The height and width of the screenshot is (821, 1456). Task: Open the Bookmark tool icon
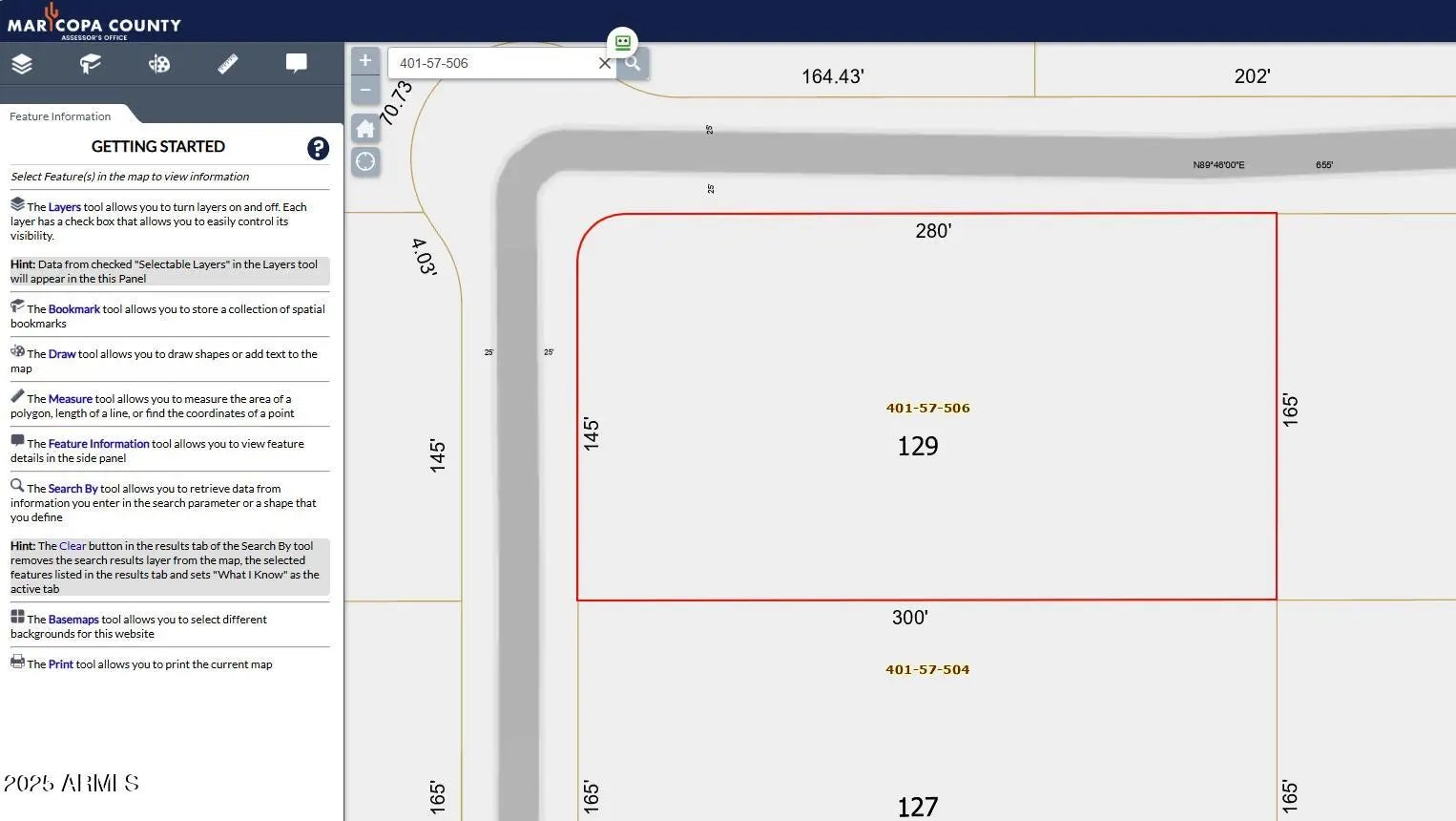[91, 64]
